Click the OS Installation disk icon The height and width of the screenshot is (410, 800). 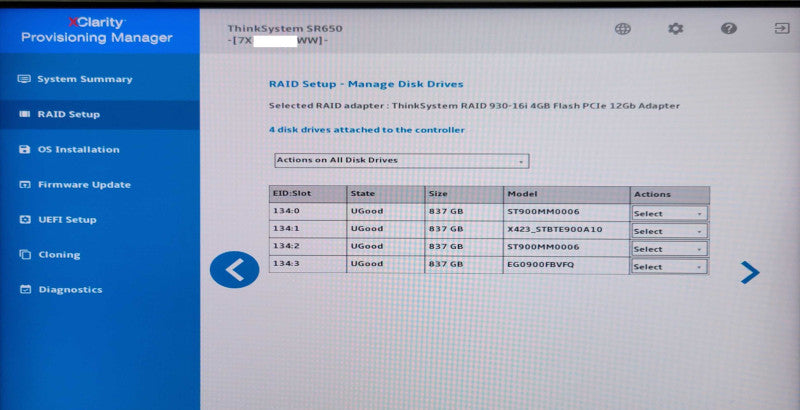24,149
